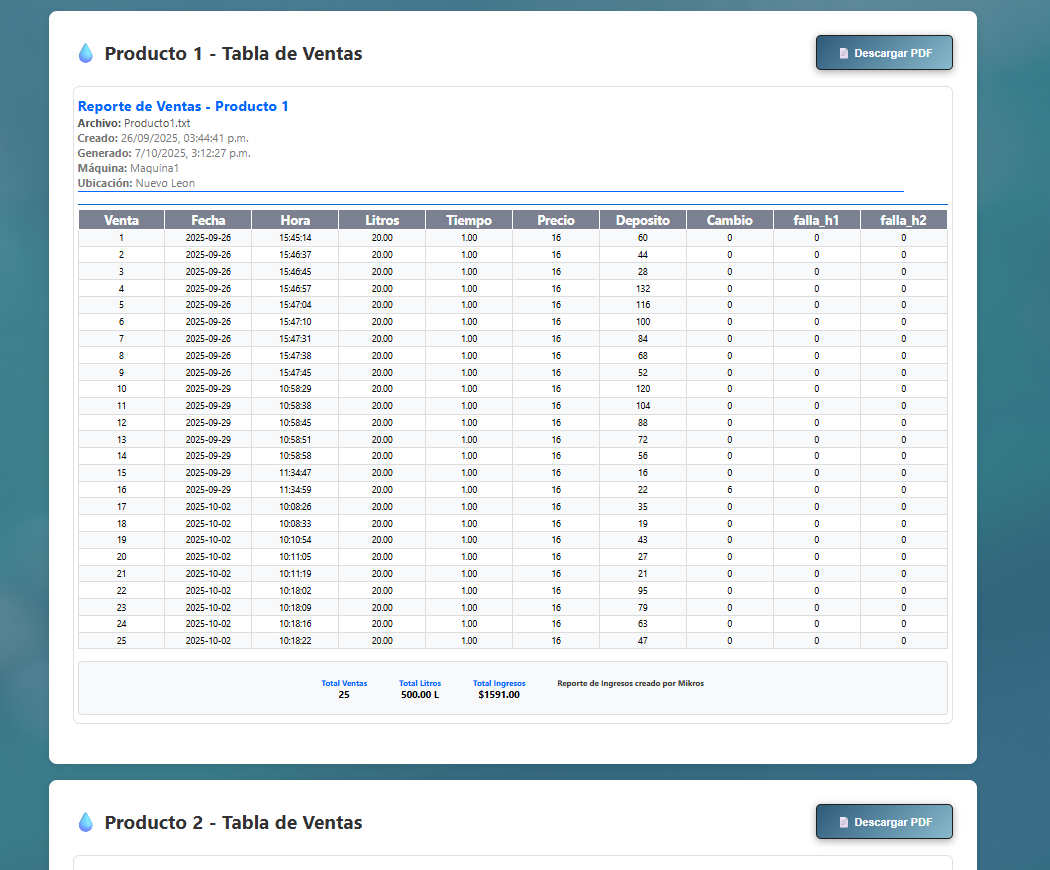Click the falla_h2 column header
This screenshot has width=1050, height=870.
tap(903, 220)
